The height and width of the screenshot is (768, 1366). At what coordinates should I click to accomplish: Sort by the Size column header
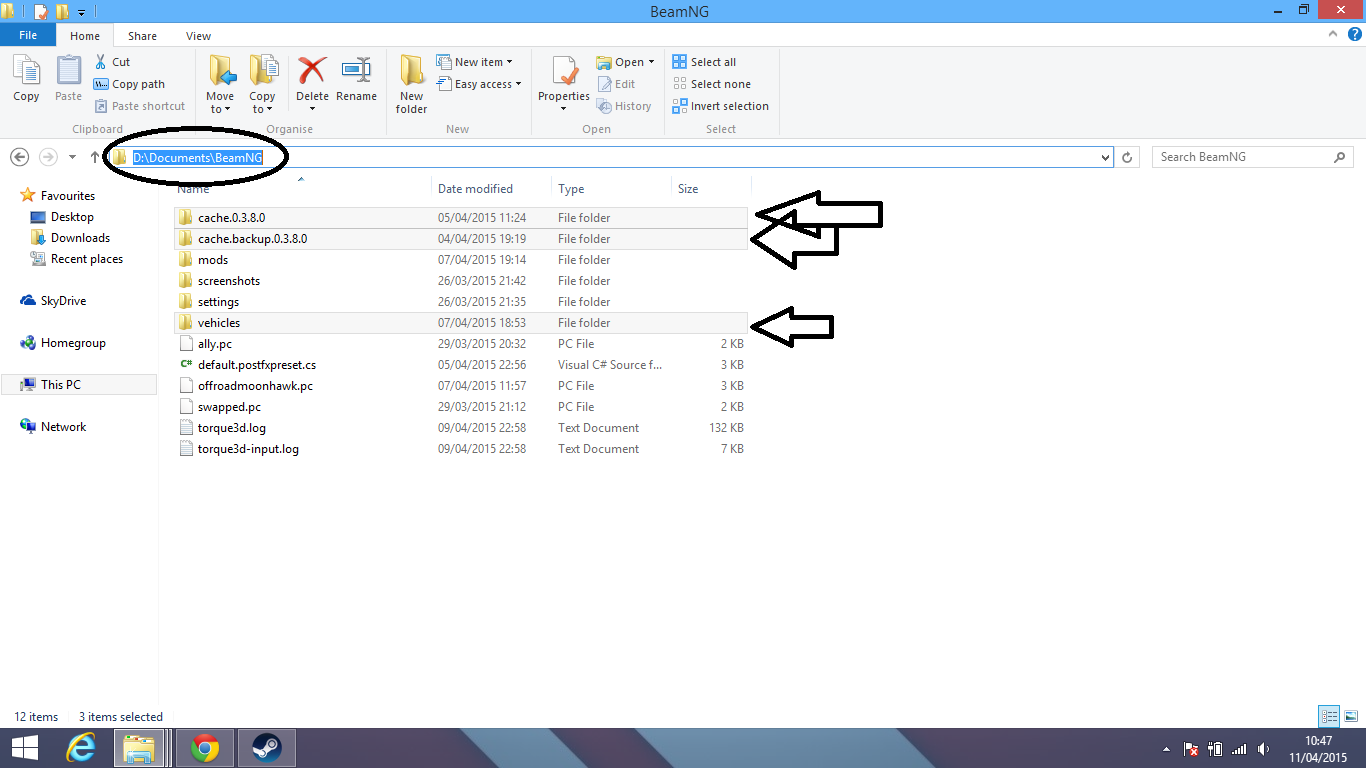pyautogui.click(x=710, y=188)
